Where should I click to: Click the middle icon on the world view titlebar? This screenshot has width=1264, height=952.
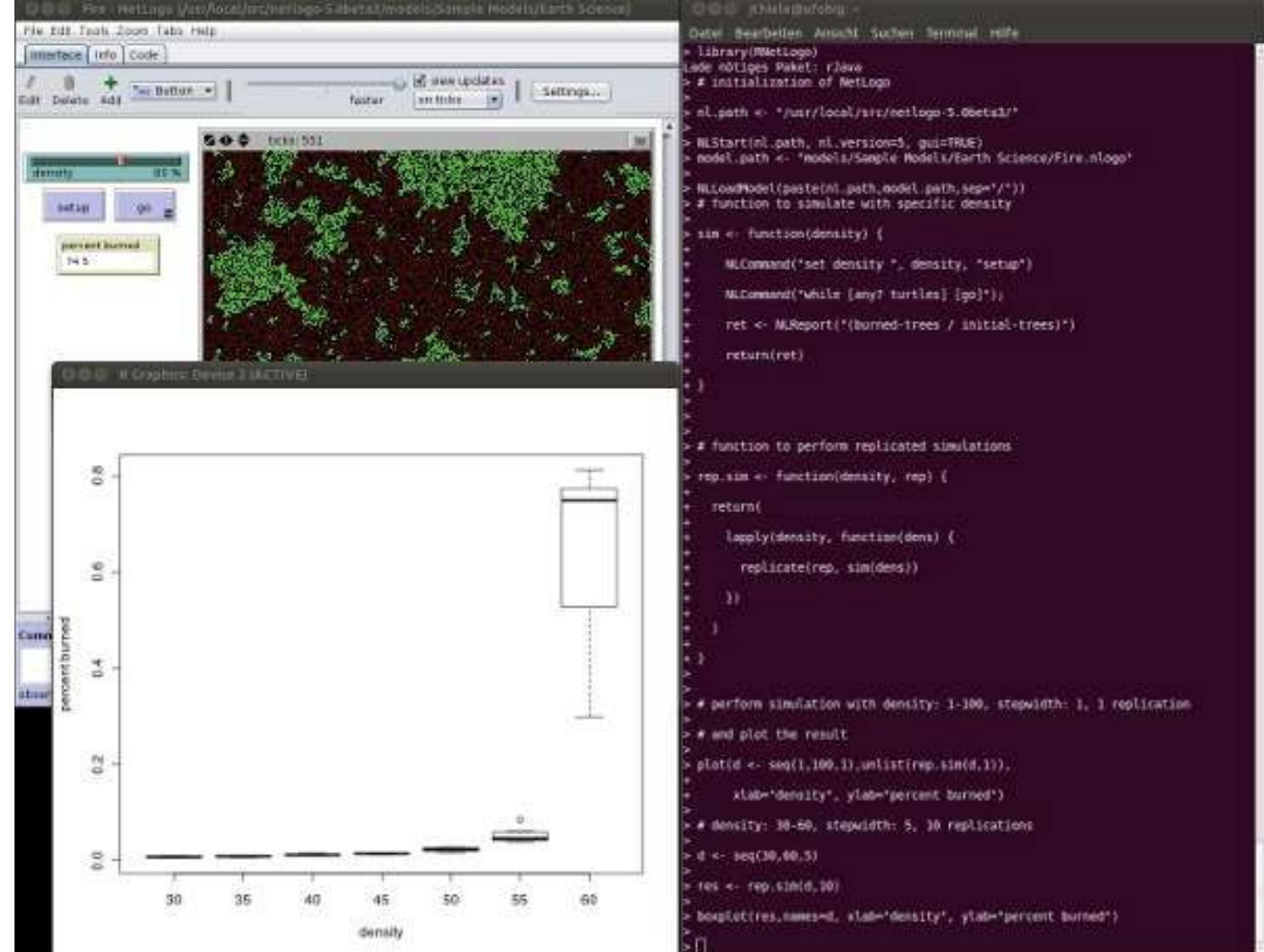(225, 139)
